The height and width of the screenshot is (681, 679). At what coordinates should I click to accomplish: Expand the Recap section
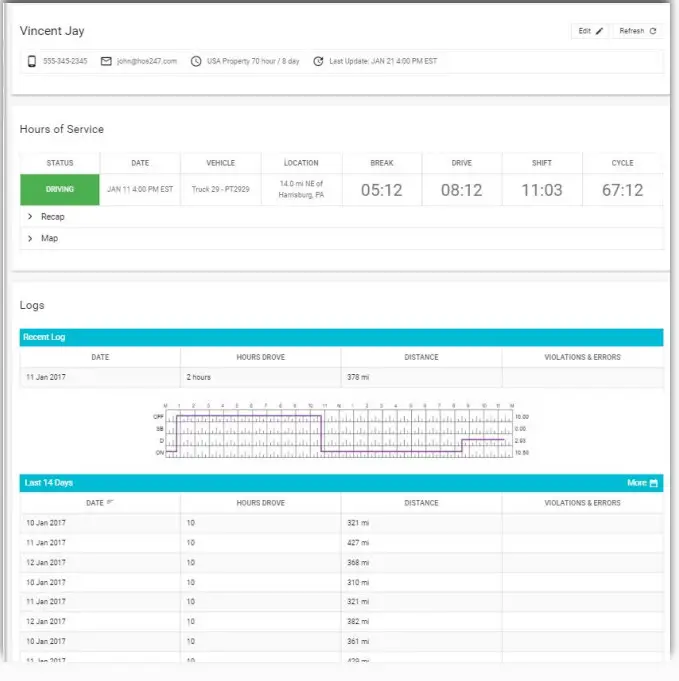tap(341, 217)
